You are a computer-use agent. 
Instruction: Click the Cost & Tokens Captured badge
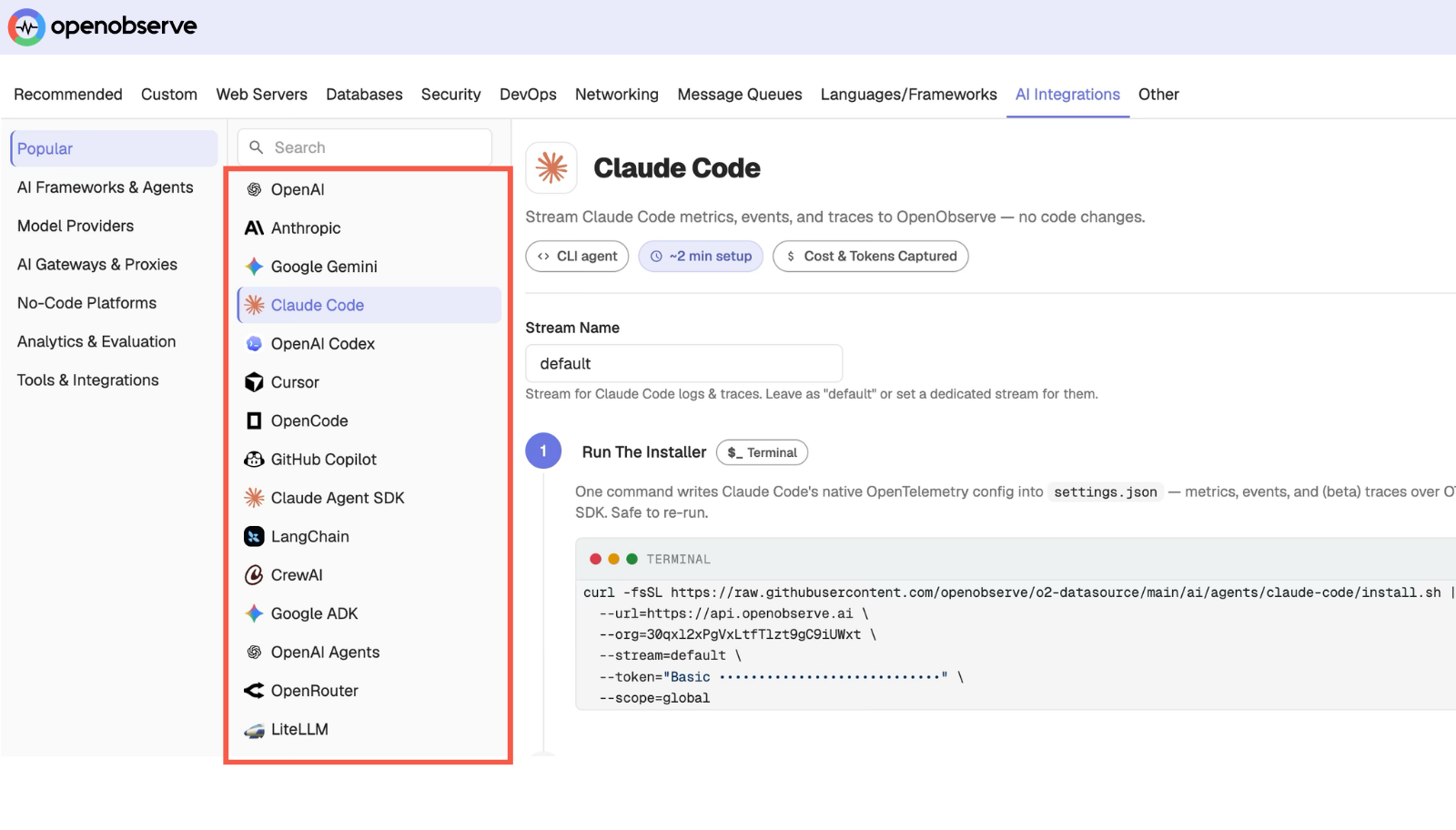tap(871, 257)
